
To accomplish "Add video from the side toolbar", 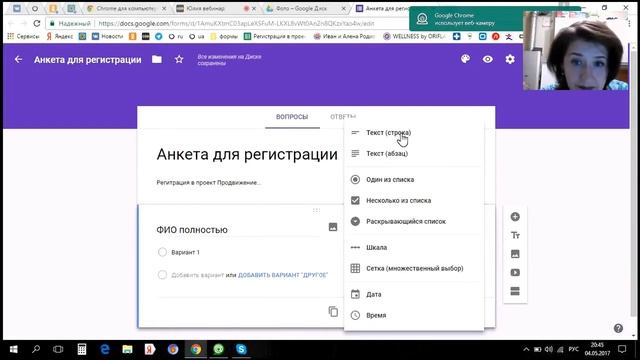I will 515,272.
